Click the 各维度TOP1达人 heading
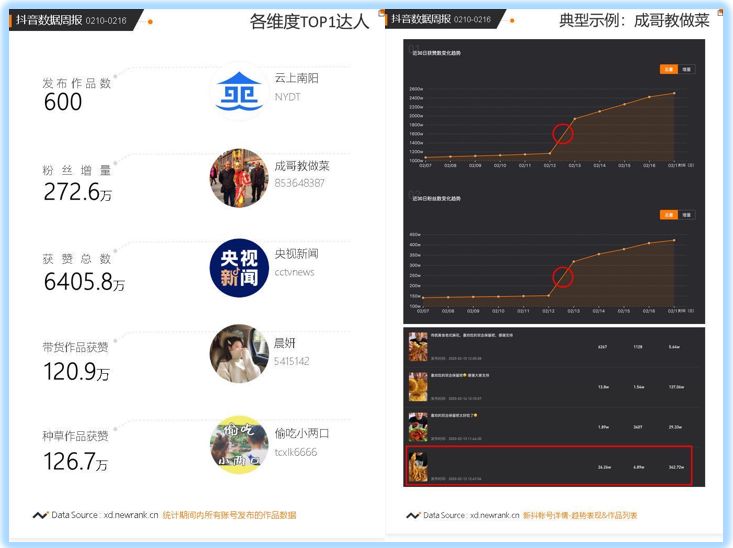The image size is (733, 548). click(309, 22)
